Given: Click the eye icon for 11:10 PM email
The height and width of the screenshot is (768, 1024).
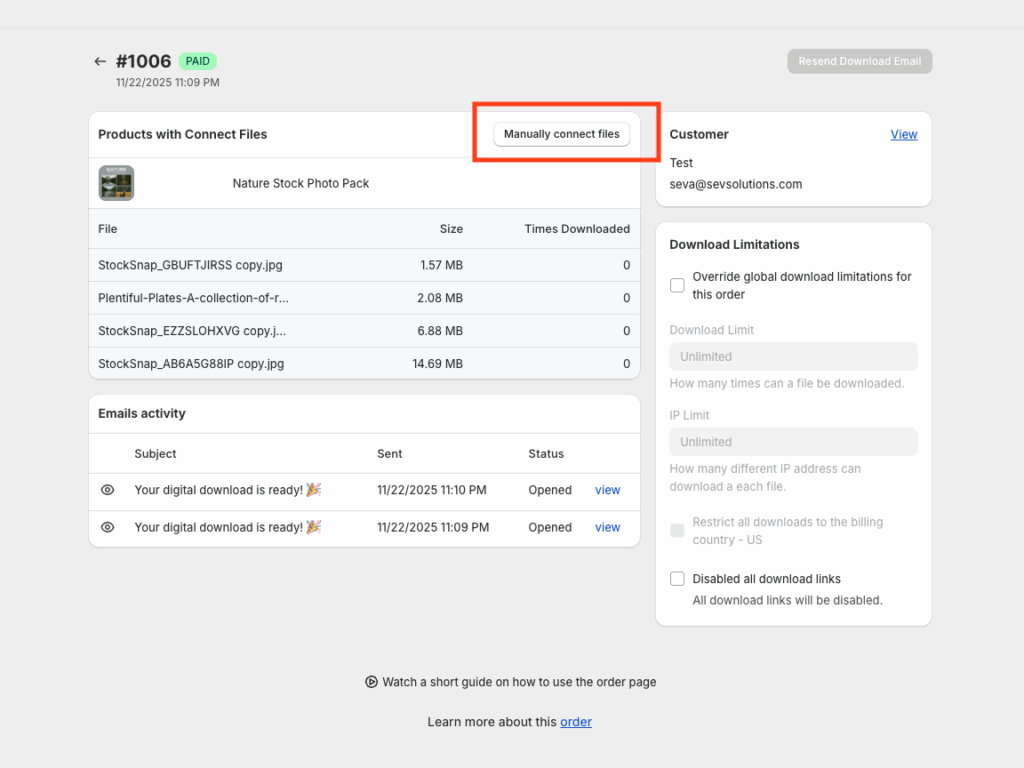Looking at the screenshot, I should click(x=108, y=490).
